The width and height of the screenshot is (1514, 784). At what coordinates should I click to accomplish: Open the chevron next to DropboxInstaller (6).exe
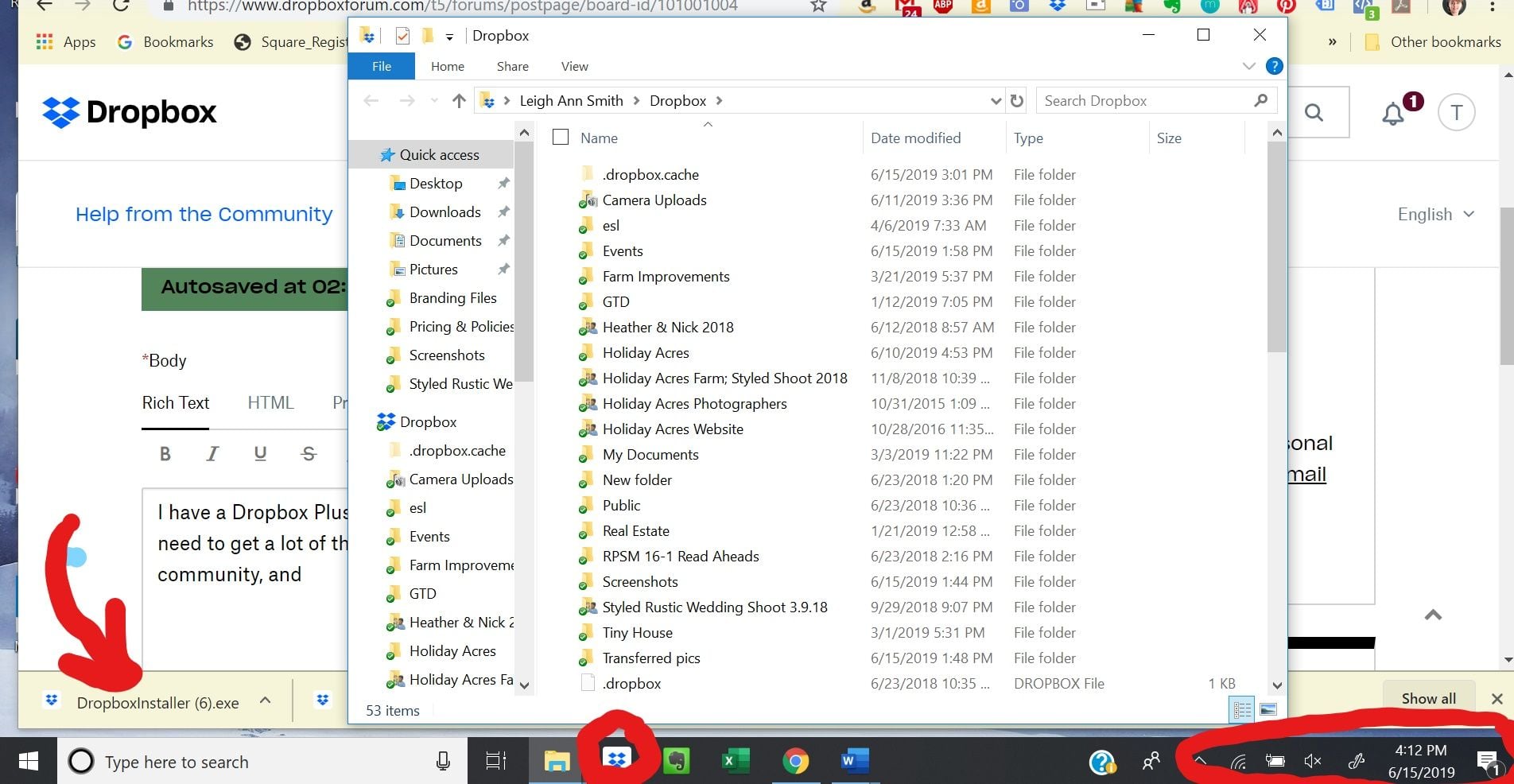coord(265,701)
